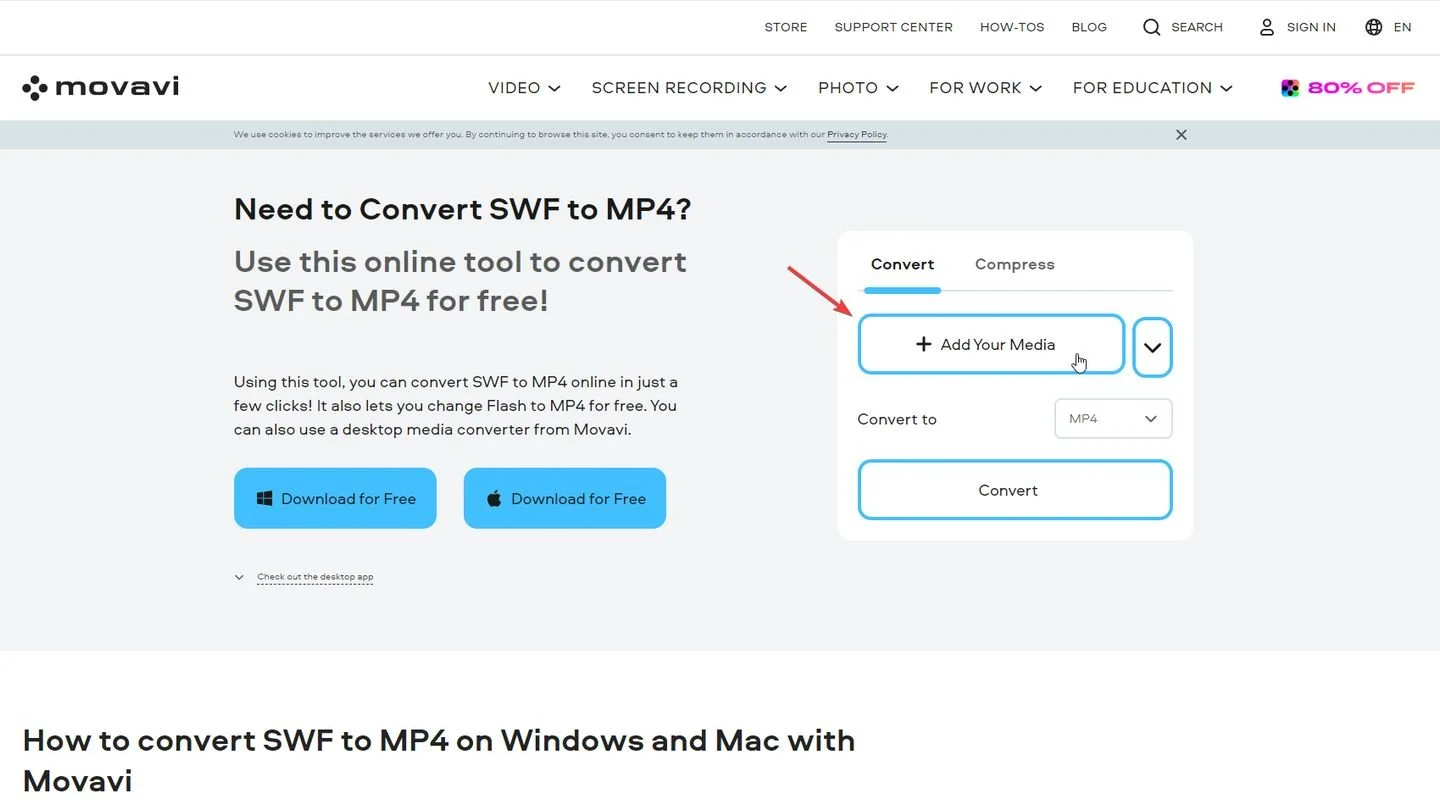
Task: Click the 'Convert to' label
Action: coord(897,419)
